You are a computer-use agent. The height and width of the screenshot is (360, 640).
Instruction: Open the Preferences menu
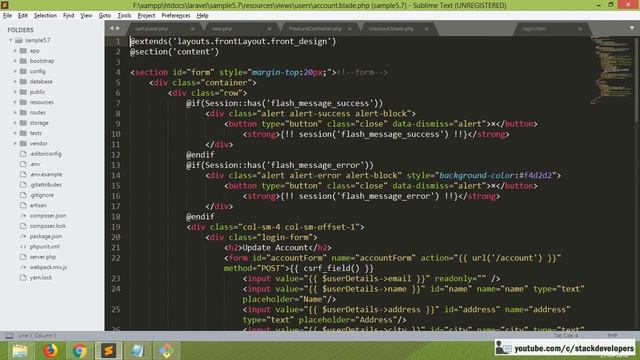click(176, 16)
